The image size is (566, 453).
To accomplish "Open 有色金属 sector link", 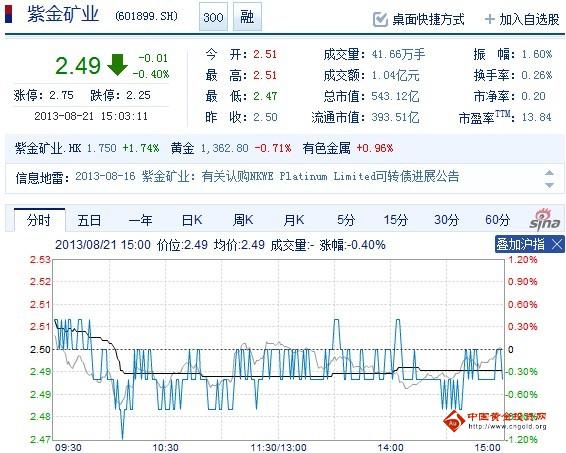I will click(327, 148).
